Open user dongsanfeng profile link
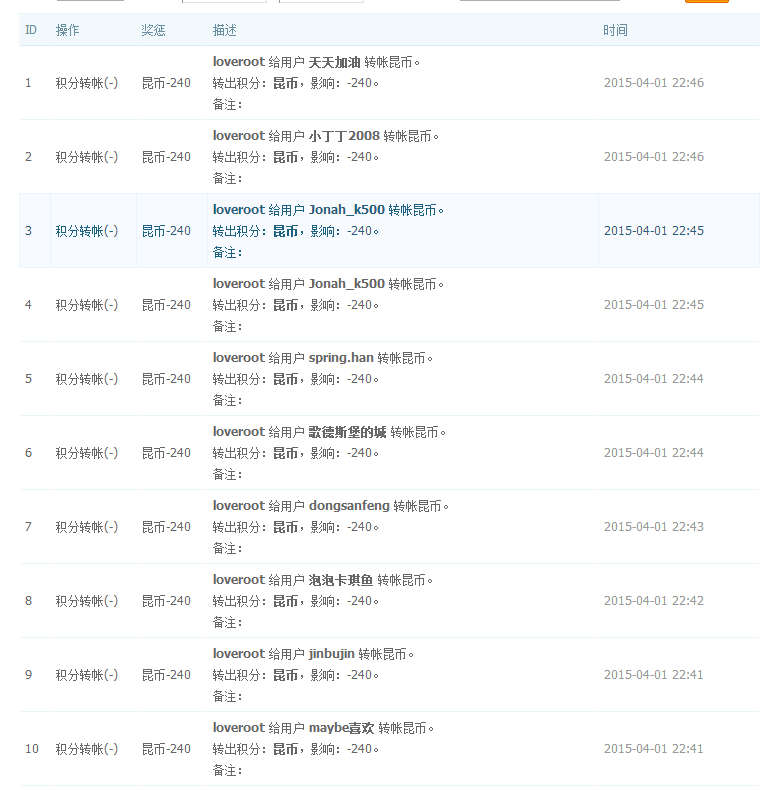This screenshot has width=780, height=790. [349, 506]
